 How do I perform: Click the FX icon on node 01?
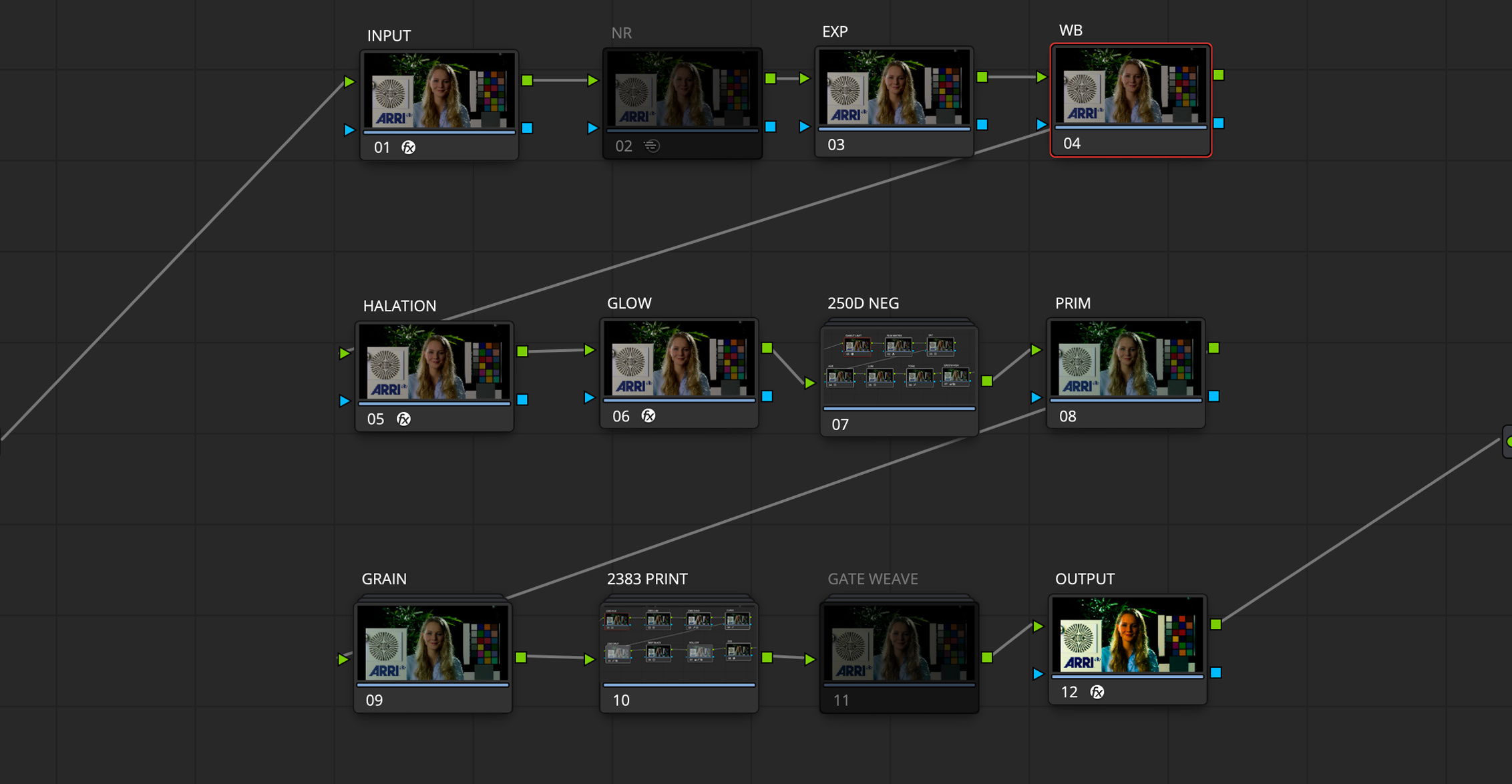coord(408,148)
